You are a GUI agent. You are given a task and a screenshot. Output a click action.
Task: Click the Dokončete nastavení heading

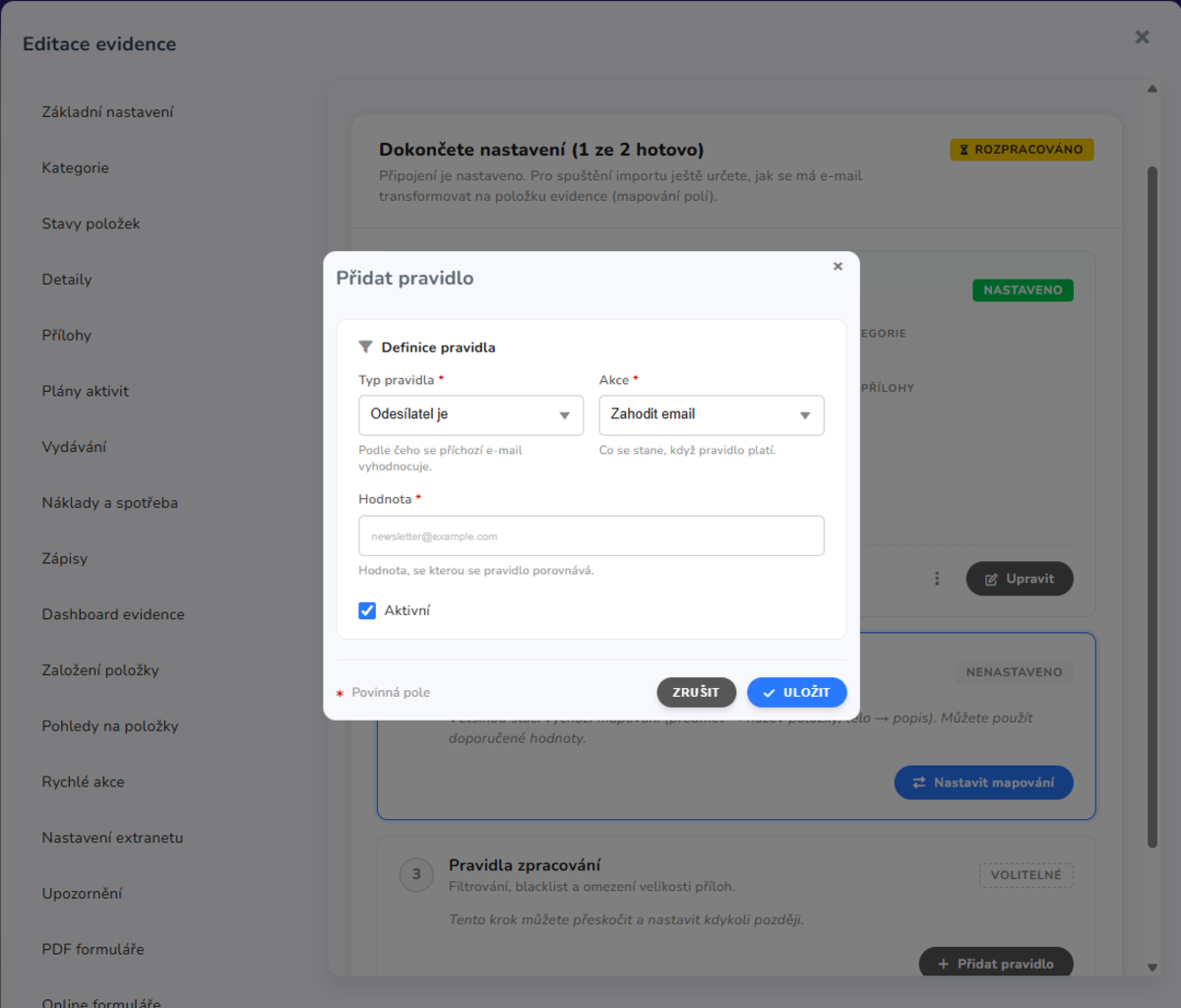click(x=541, y=150)
